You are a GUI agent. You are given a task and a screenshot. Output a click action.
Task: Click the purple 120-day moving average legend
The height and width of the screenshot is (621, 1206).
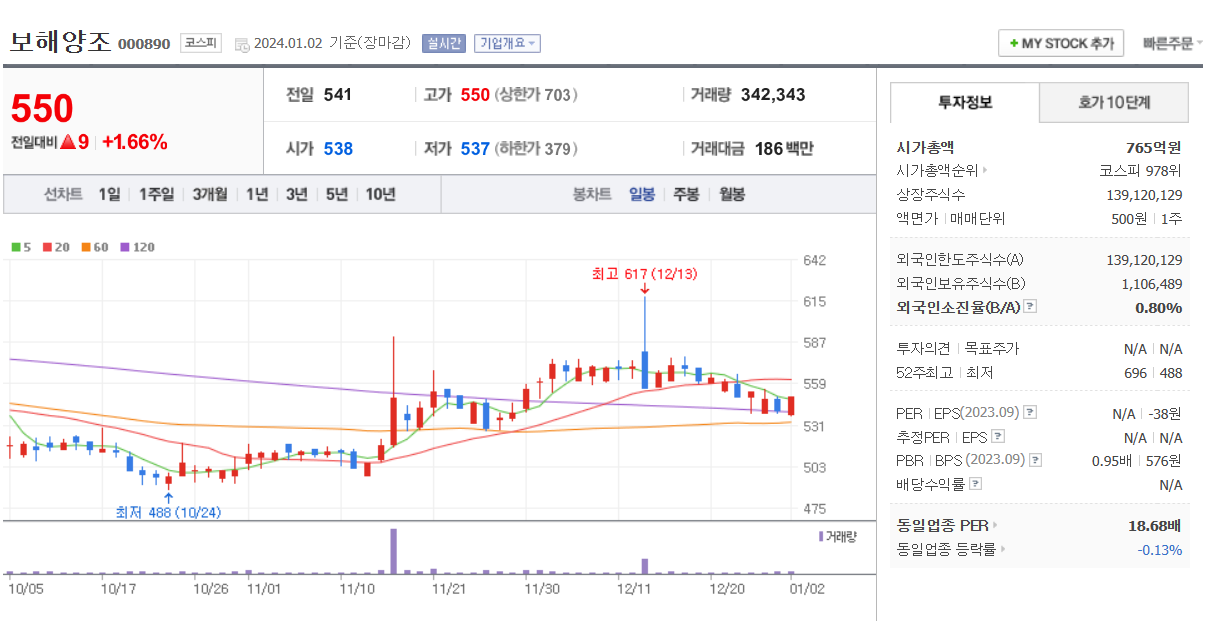137,247
